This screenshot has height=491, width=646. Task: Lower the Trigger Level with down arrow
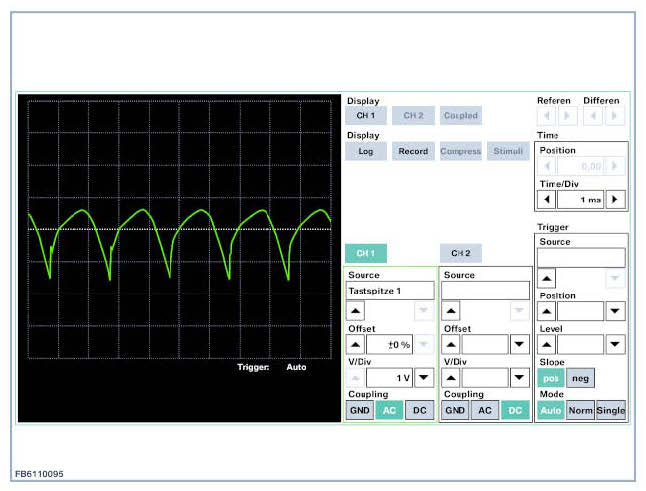tap(616, 344)
